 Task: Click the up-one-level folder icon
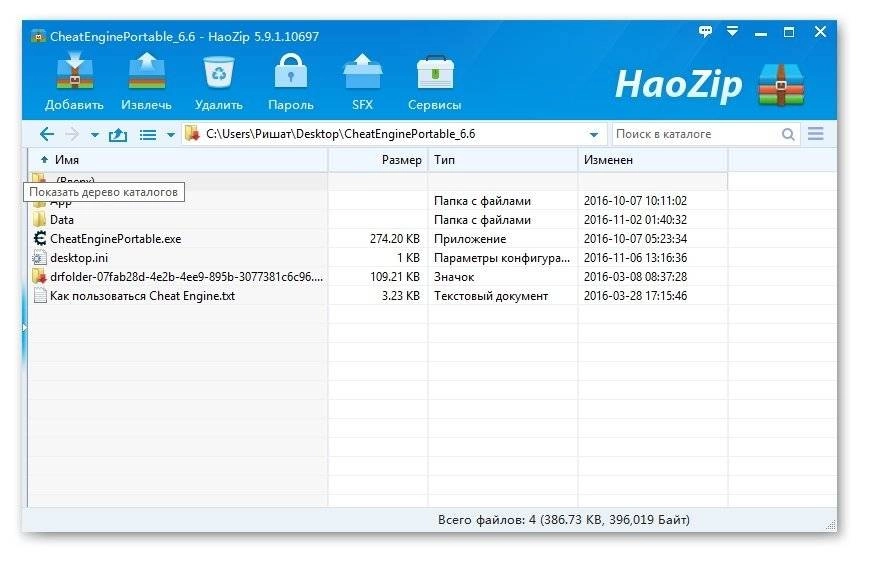pyautogui.click(x=117, y=135)
